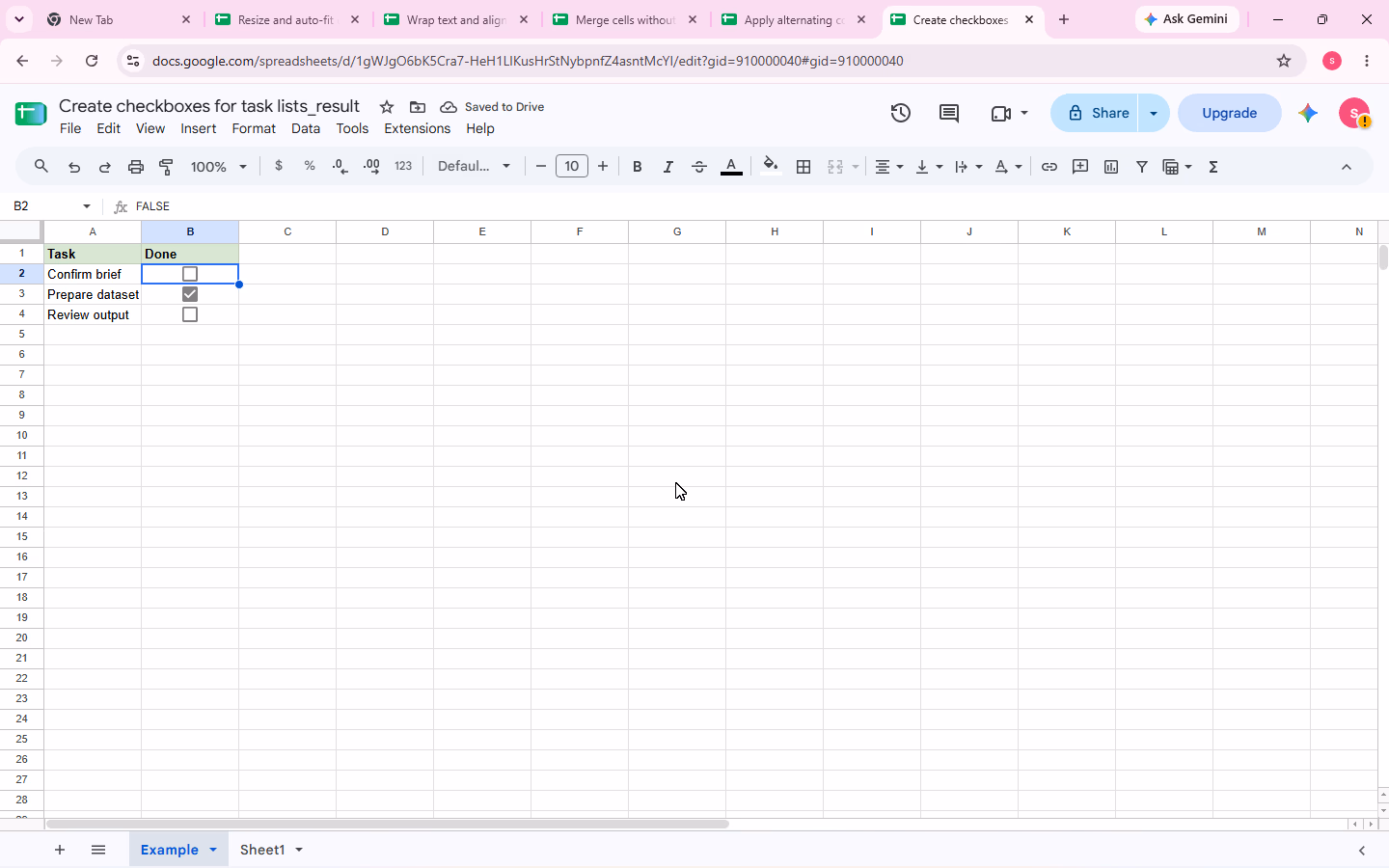Click the font size input field

(x=572, y=166)
